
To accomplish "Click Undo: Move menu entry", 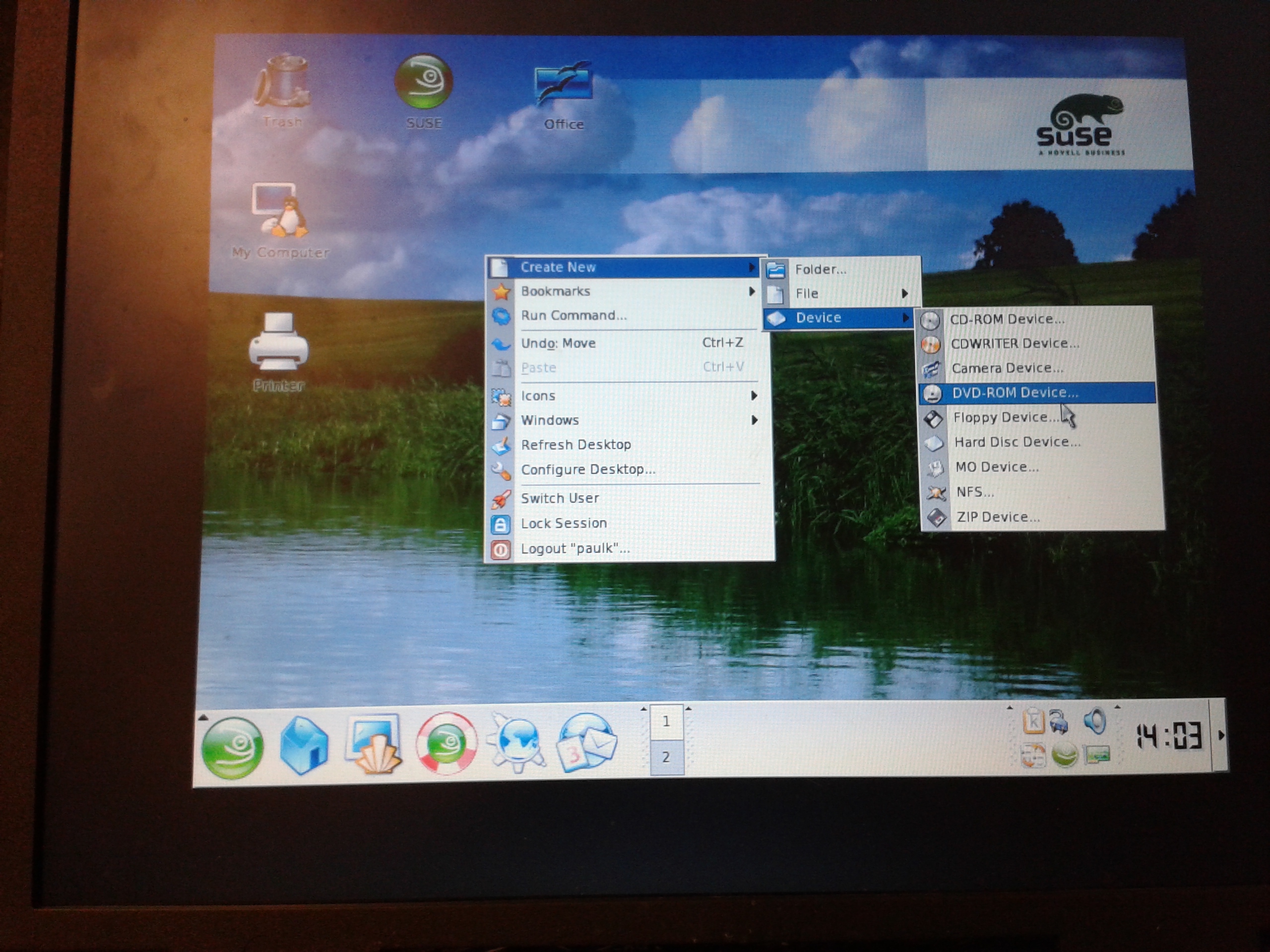I will 625,343.
